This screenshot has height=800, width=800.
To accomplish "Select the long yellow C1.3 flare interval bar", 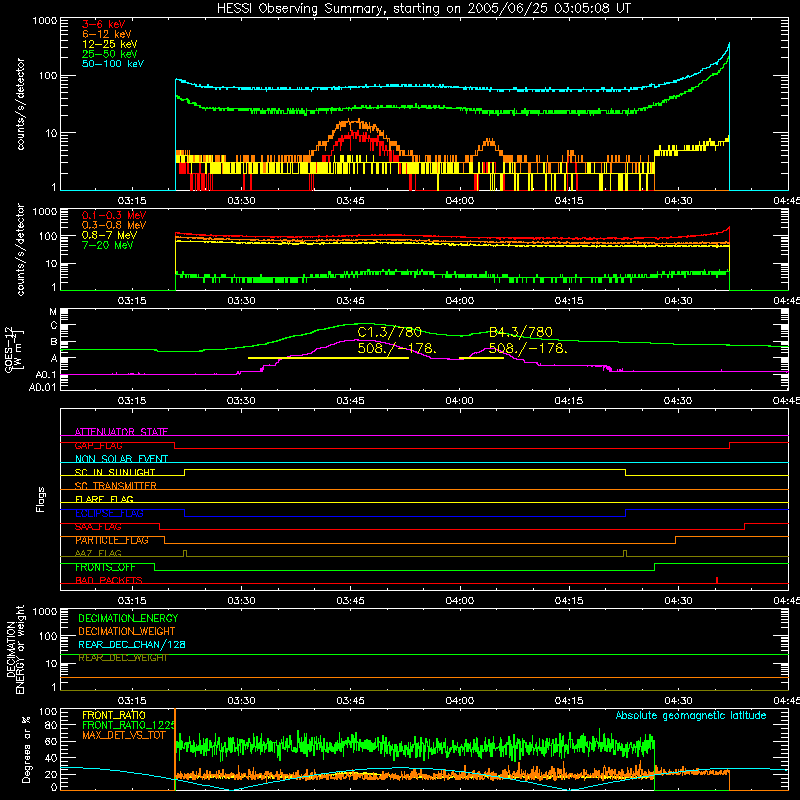I will [x=328, y=358].
